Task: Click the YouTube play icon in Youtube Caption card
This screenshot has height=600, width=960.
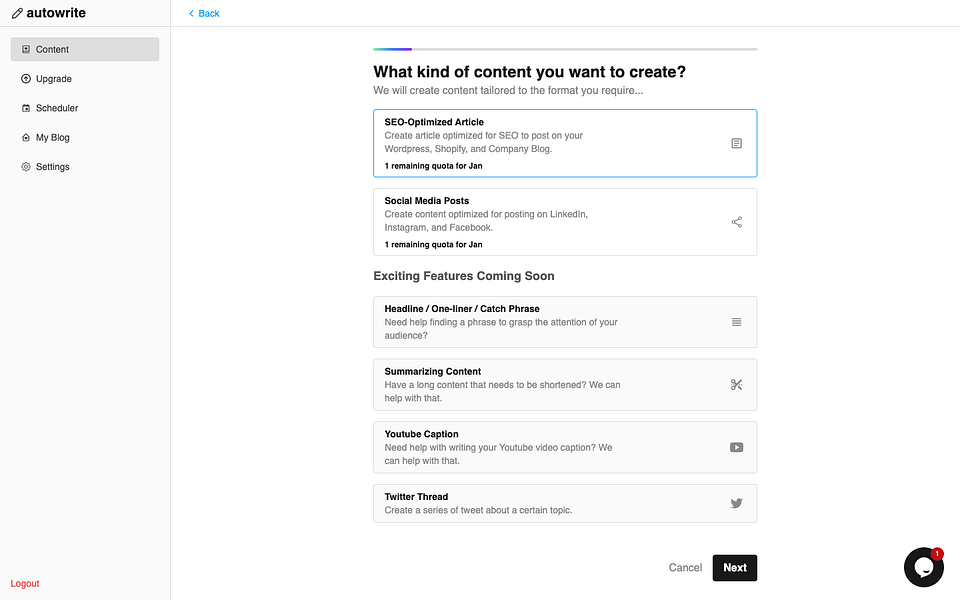Action: coord(736,447)
